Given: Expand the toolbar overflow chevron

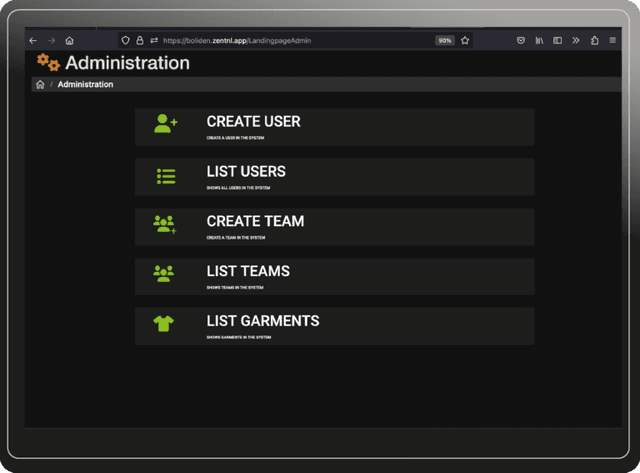Looking at the screenshot, I should tap(576, 41).
